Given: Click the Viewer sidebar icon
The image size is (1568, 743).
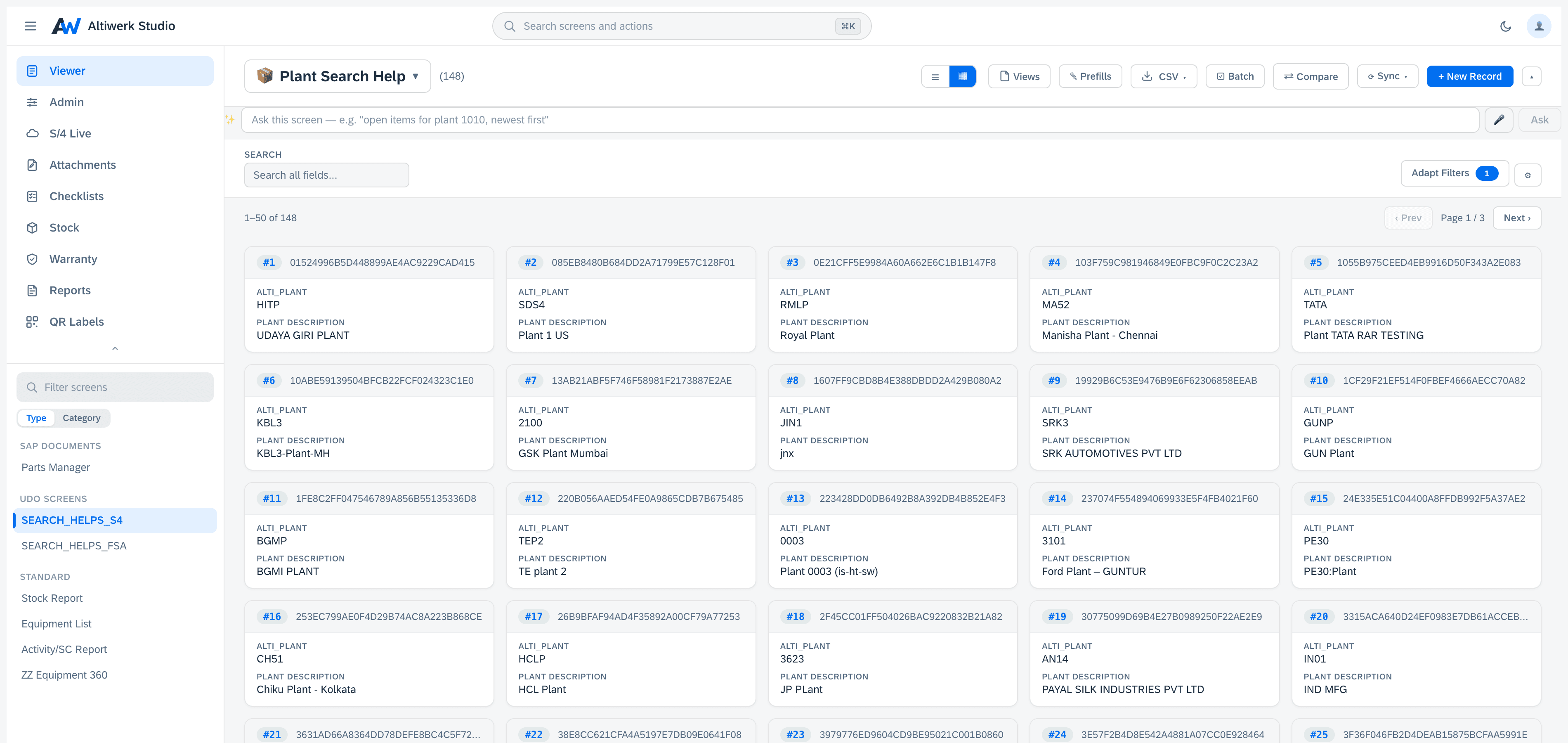Looking at the screenshot, I should click(x=32, y=71).
